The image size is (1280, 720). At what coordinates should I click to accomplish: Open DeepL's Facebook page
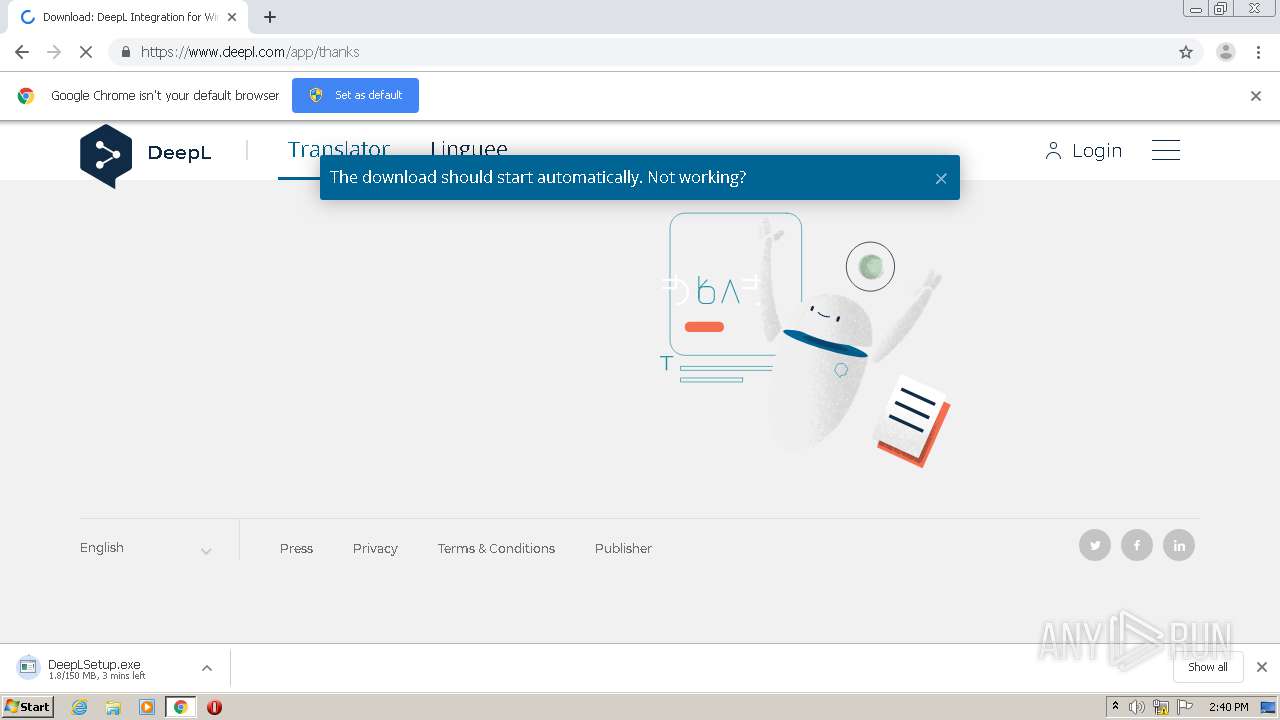pos(1137,545)
